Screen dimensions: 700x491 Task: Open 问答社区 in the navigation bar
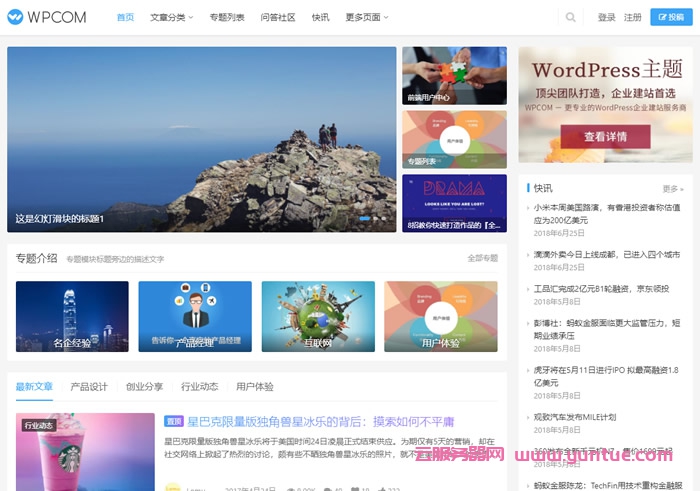tap(278, 17)
